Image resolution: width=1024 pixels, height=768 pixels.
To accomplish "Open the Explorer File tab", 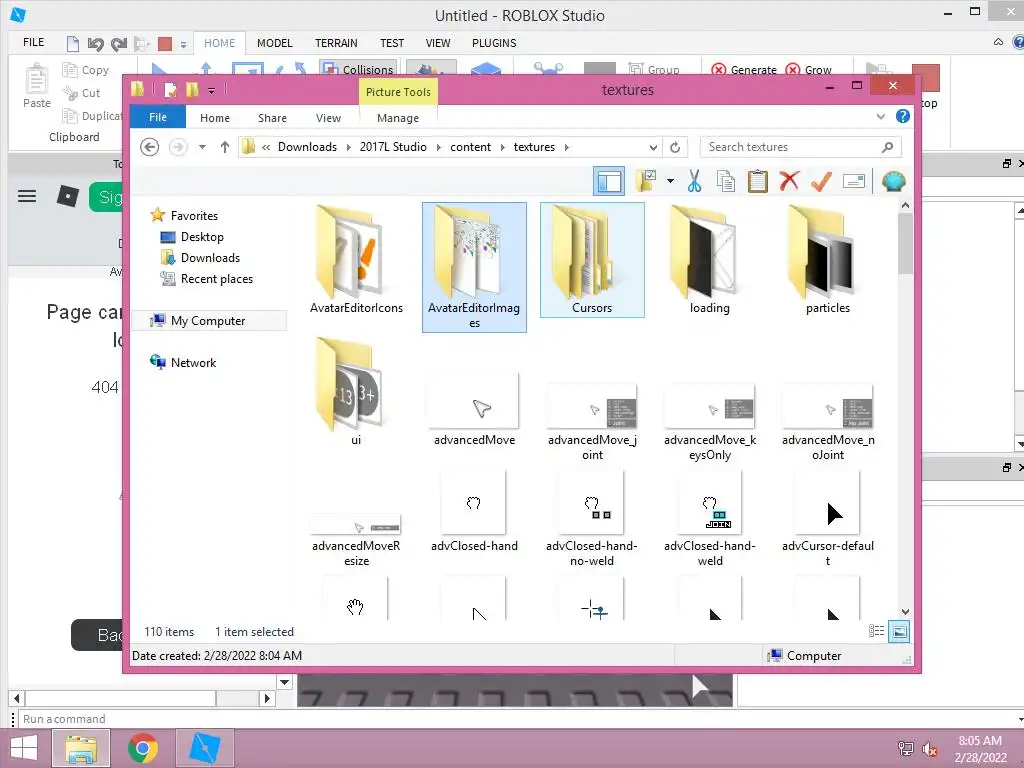I will pyautogui.click(x=158, y=117).
